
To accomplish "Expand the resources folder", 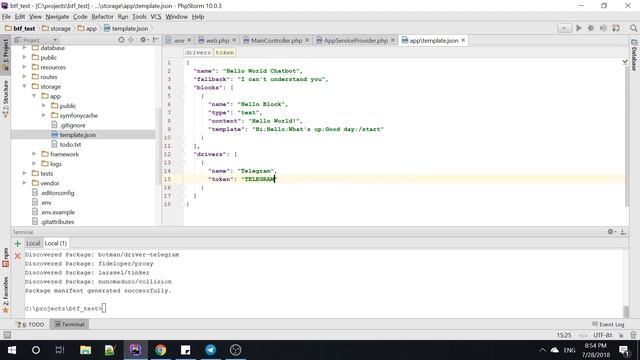I will point(24,67).
